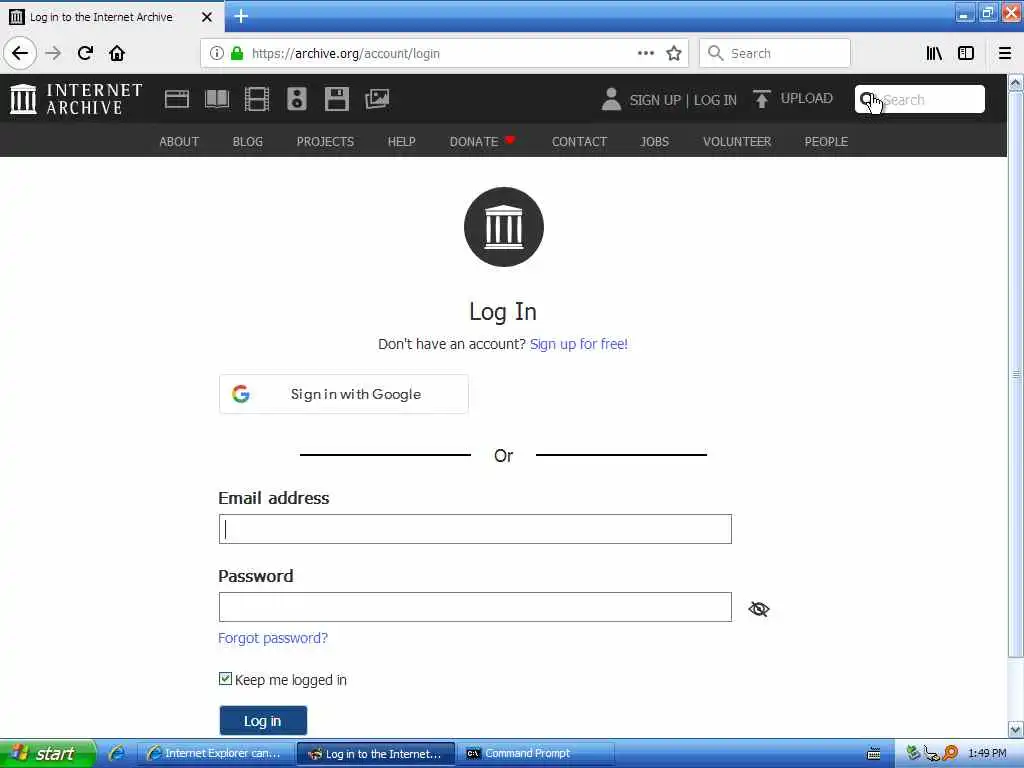The height and width of the screenshot is (768, 1024).
Task: Close the Internet Archive login tab
Action: pos(207,17)
